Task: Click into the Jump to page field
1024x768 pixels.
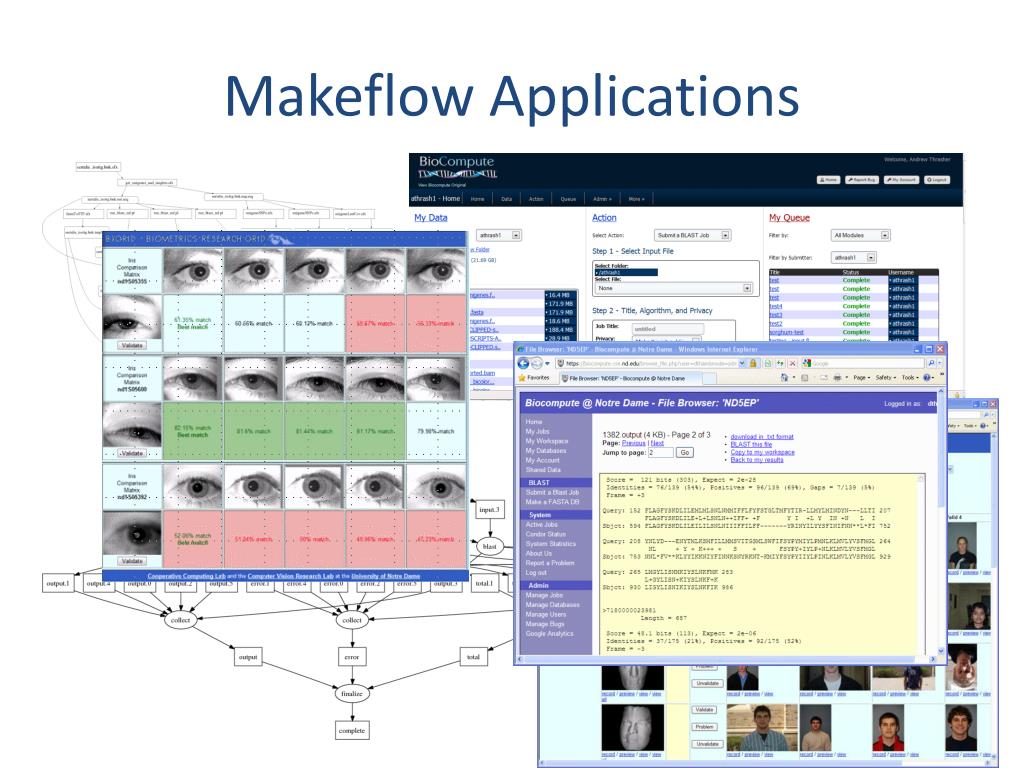Action: tap(660, 453)
